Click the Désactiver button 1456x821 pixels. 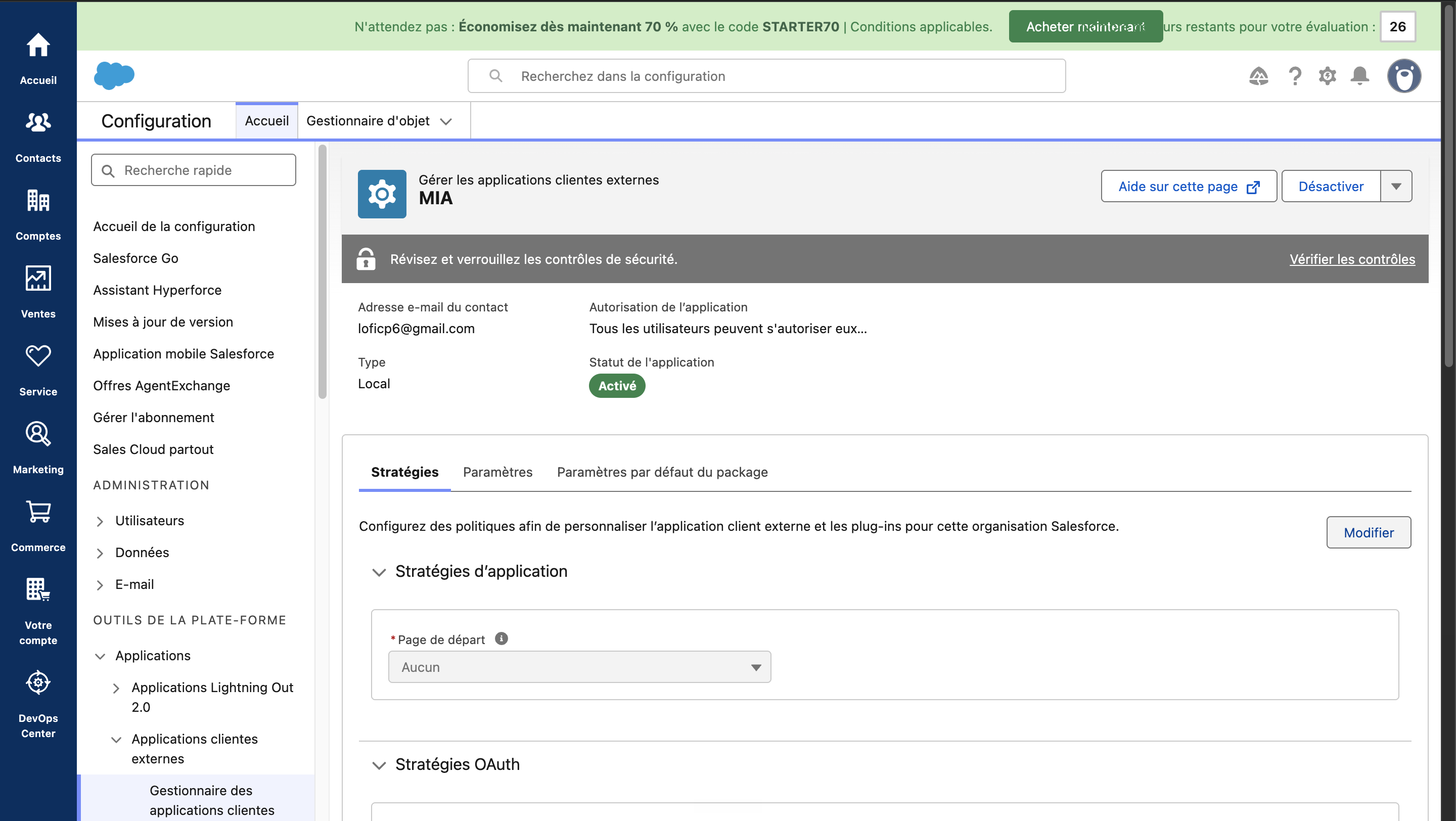pos(1331,186)
